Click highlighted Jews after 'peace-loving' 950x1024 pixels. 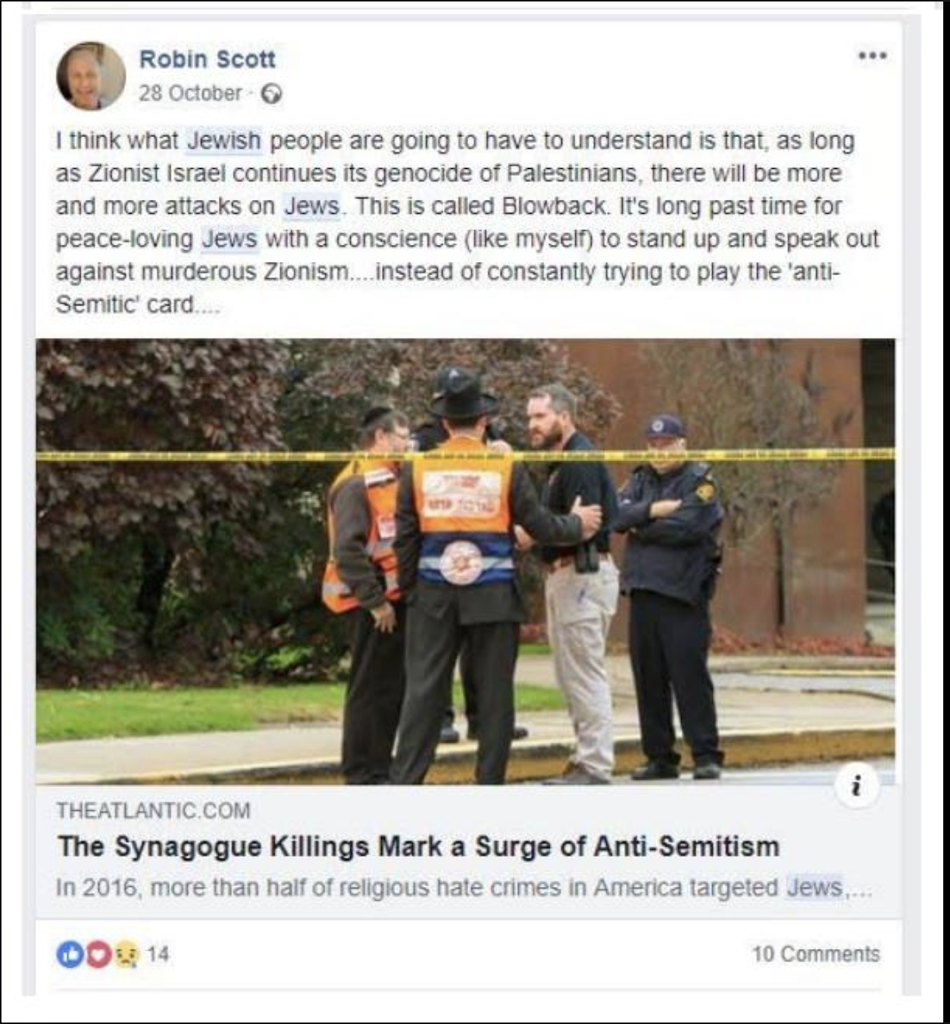[x=230, y=238]
